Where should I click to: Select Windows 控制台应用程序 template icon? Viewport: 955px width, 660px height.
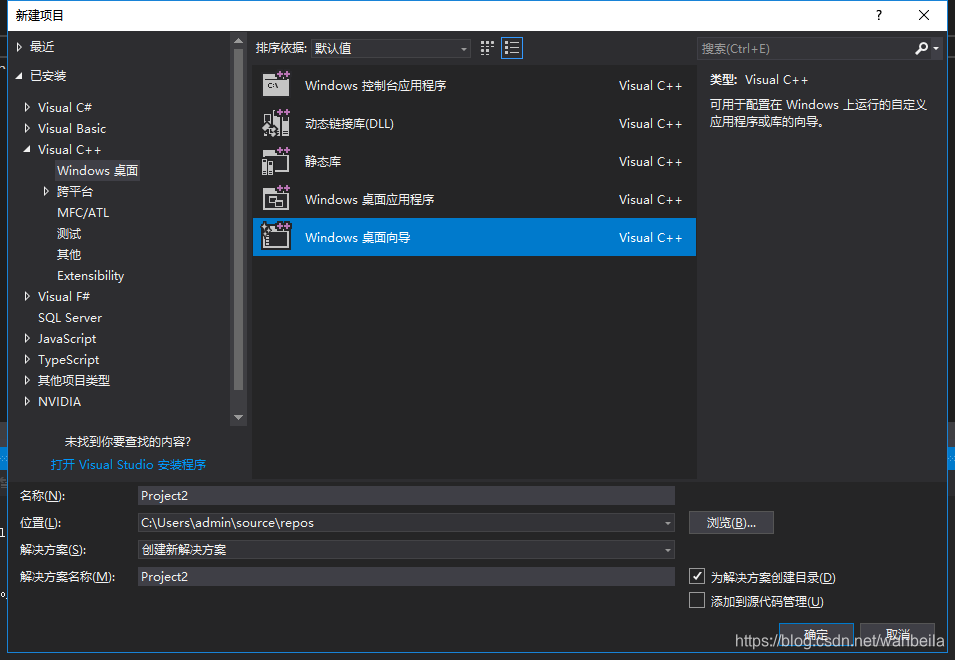point(276,85)
